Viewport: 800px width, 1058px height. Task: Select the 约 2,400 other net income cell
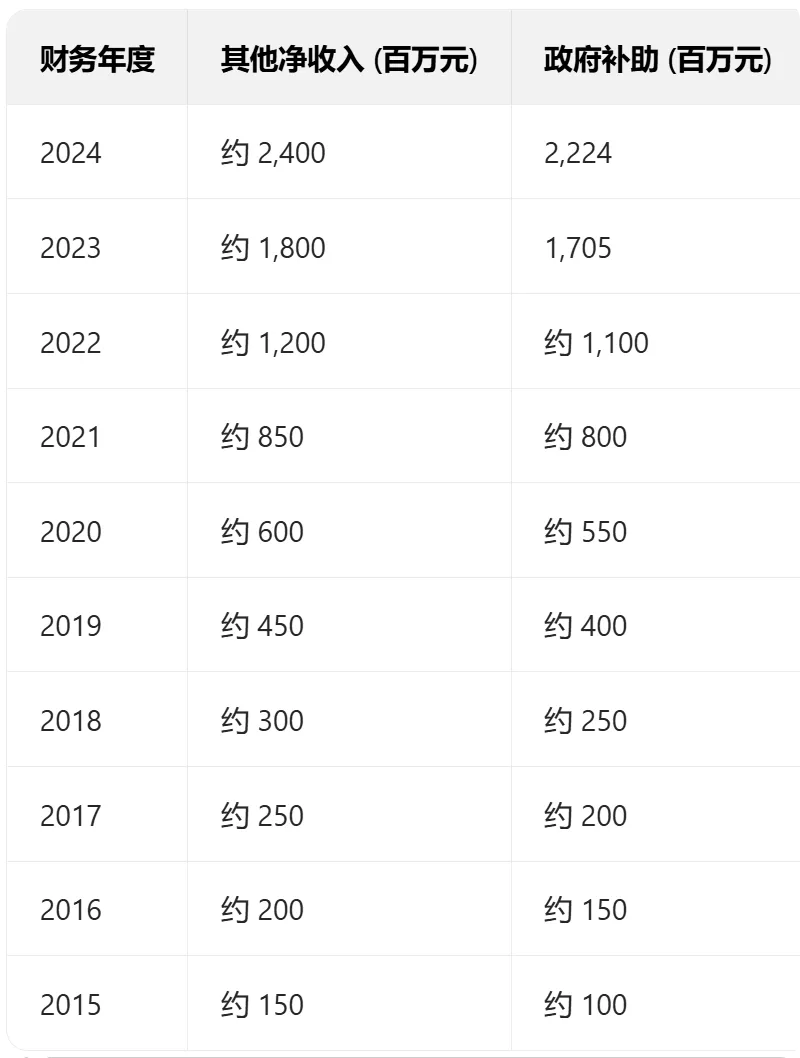[x=273, y=153]
